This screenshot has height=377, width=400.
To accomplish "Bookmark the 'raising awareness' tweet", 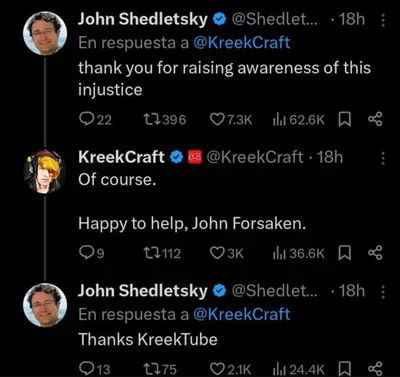I will click(x=345, y=119).
